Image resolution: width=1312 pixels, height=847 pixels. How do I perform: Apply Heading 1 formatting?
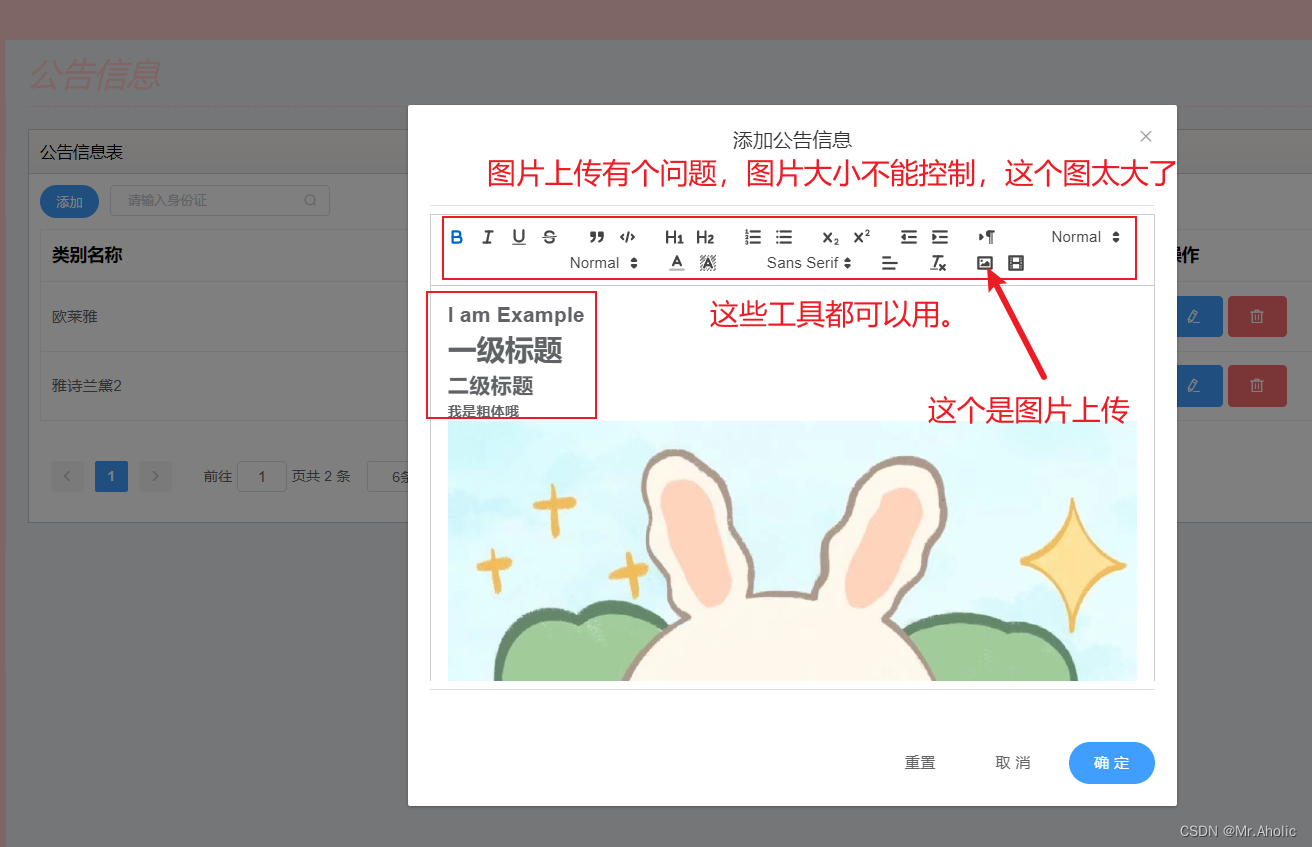(x=674, y=237)
